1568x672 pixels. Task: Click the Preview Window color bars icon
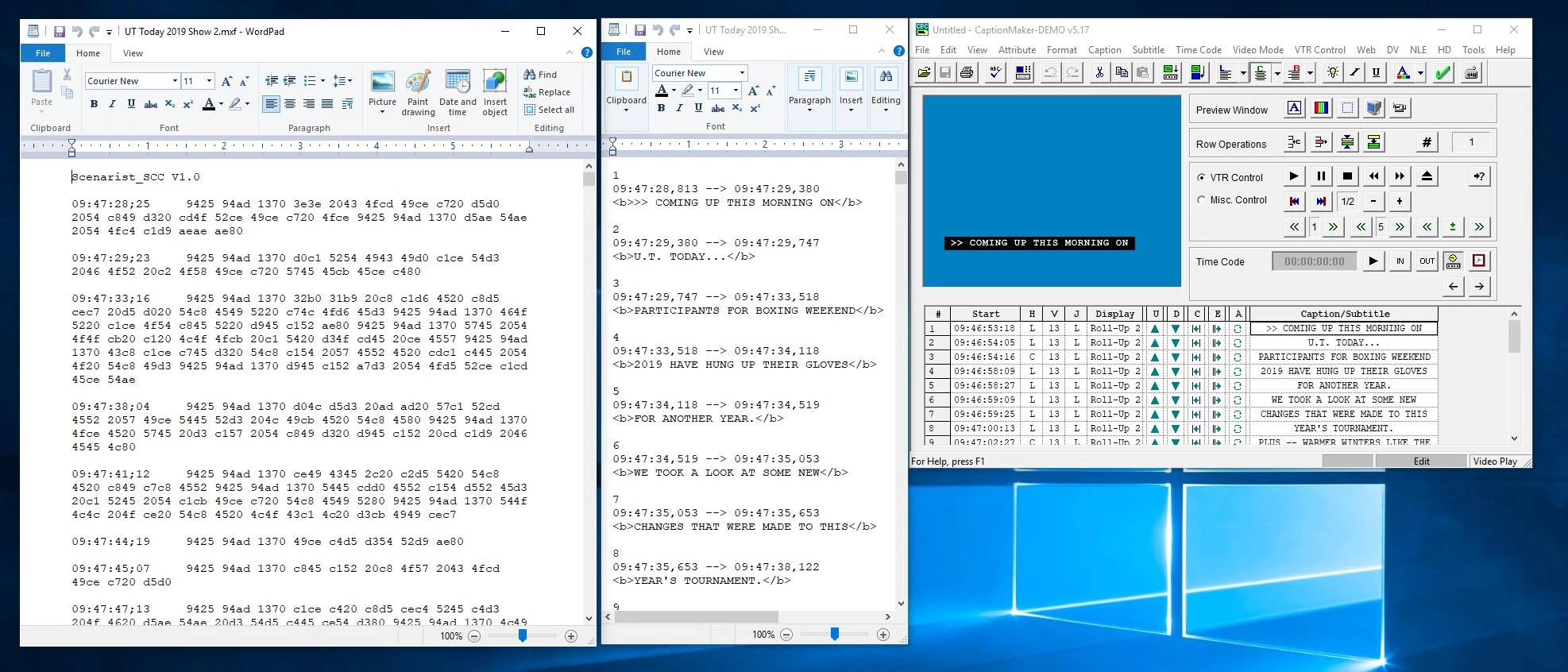tap(1321, 108)
